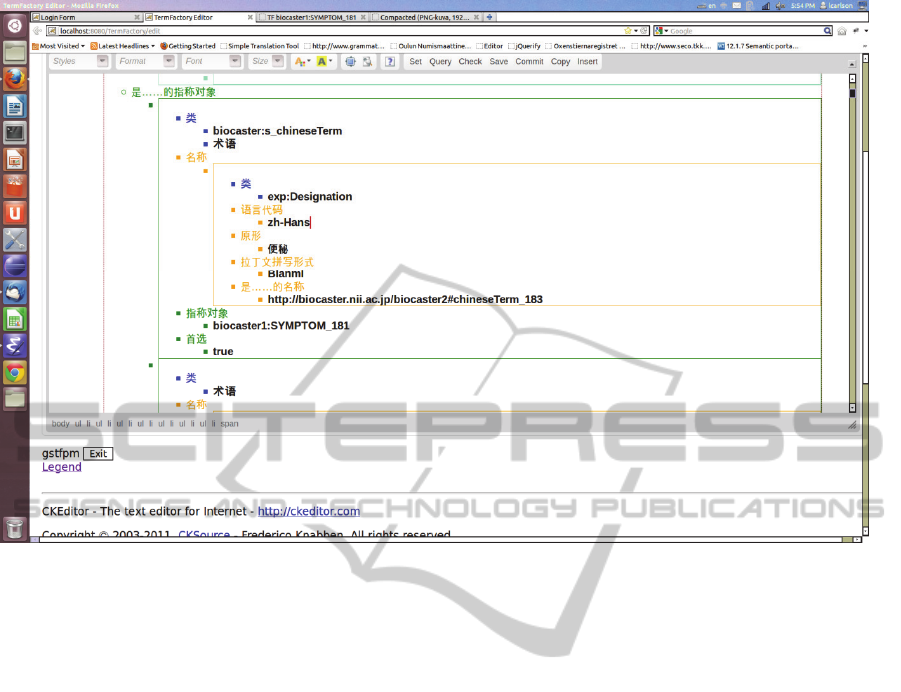Screen dimensions: 901x692
Task: Click the show blocks toolbar icon
Action: click(368, 62)
